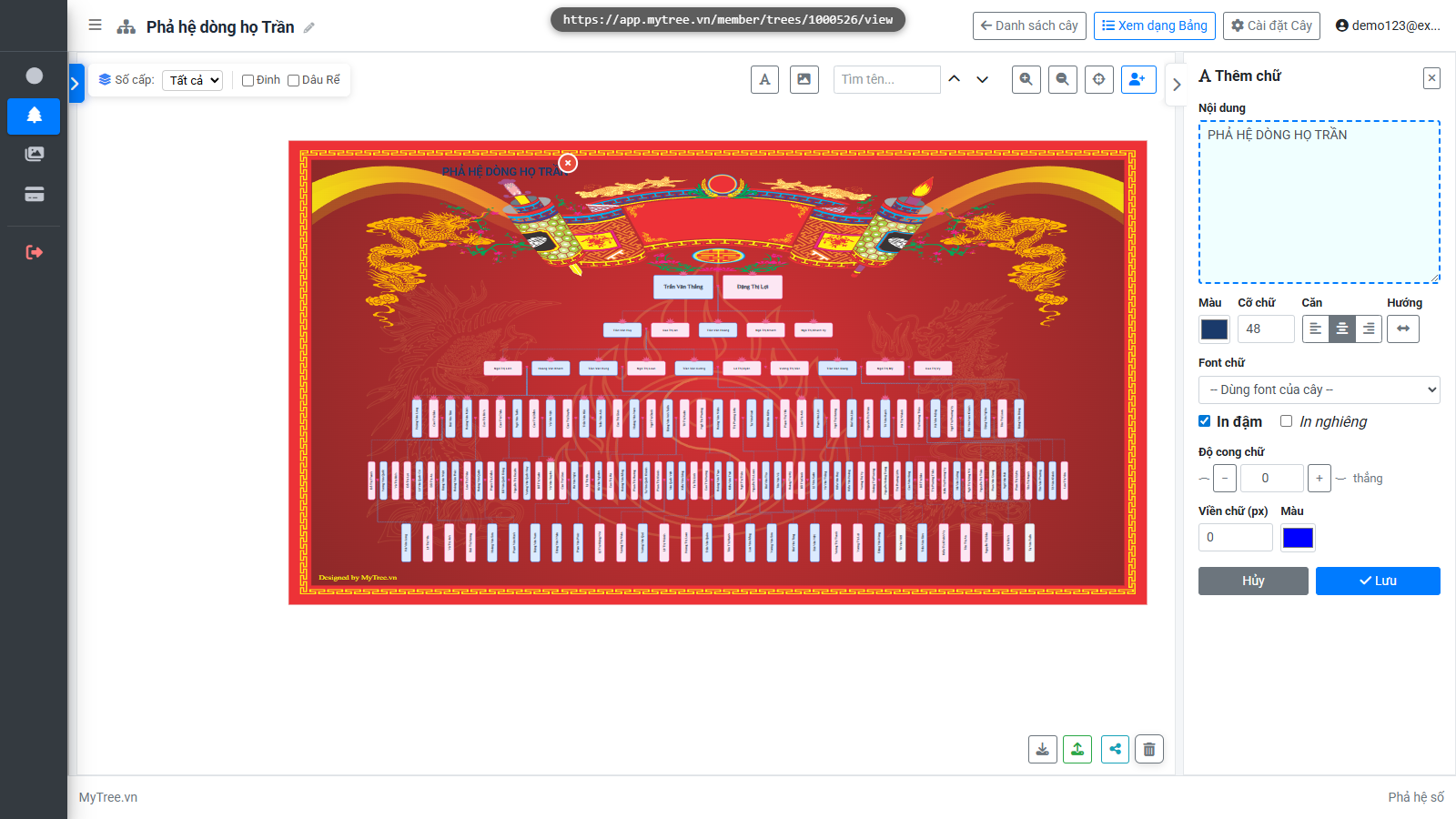Open the demo123 account menu
This screenshot has height=819, width=1456.
1388,25
